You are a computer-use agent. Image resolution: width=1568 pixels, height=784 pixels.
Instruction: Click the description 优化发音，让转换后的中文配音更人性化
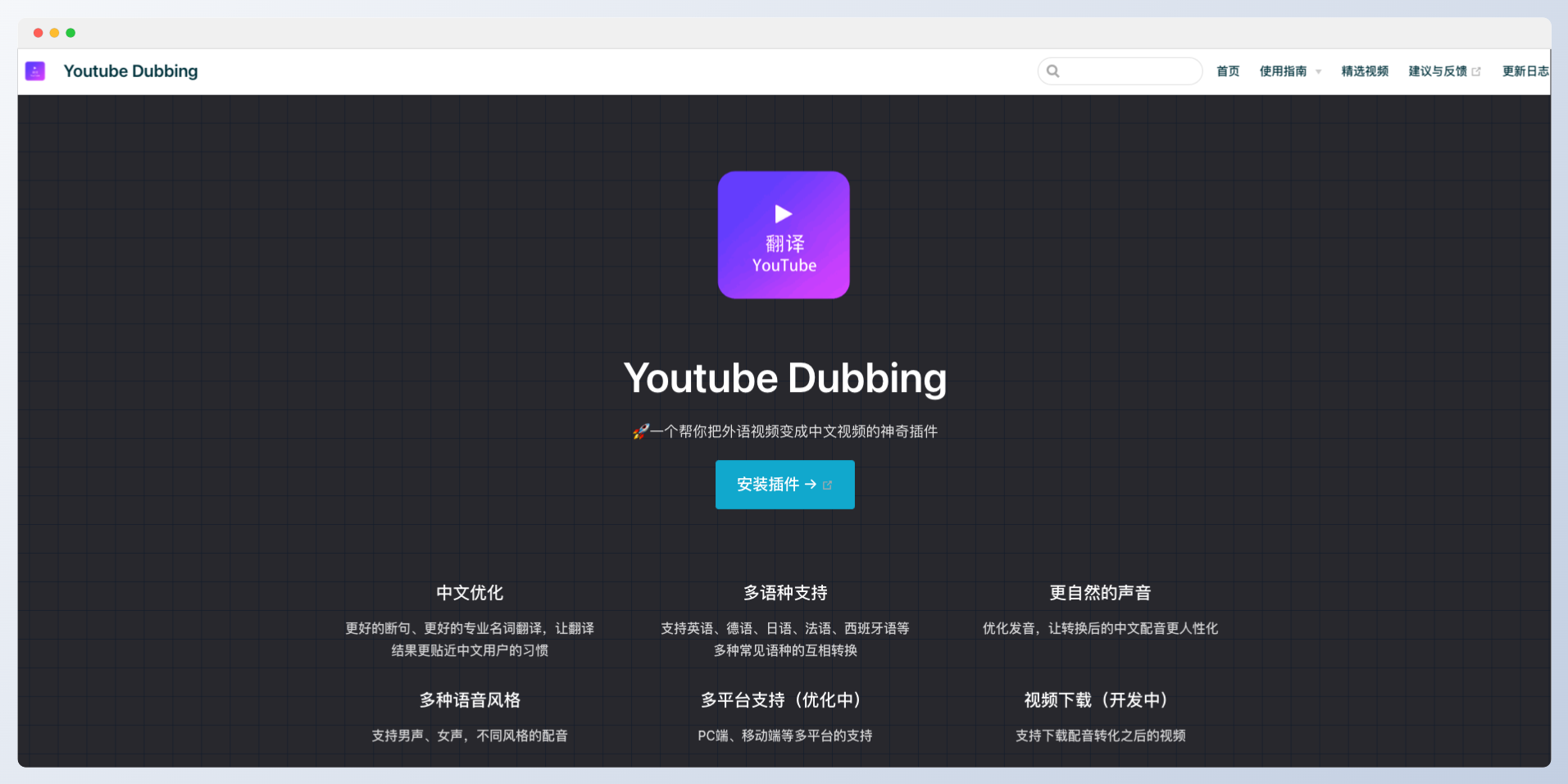point(1100,628)
